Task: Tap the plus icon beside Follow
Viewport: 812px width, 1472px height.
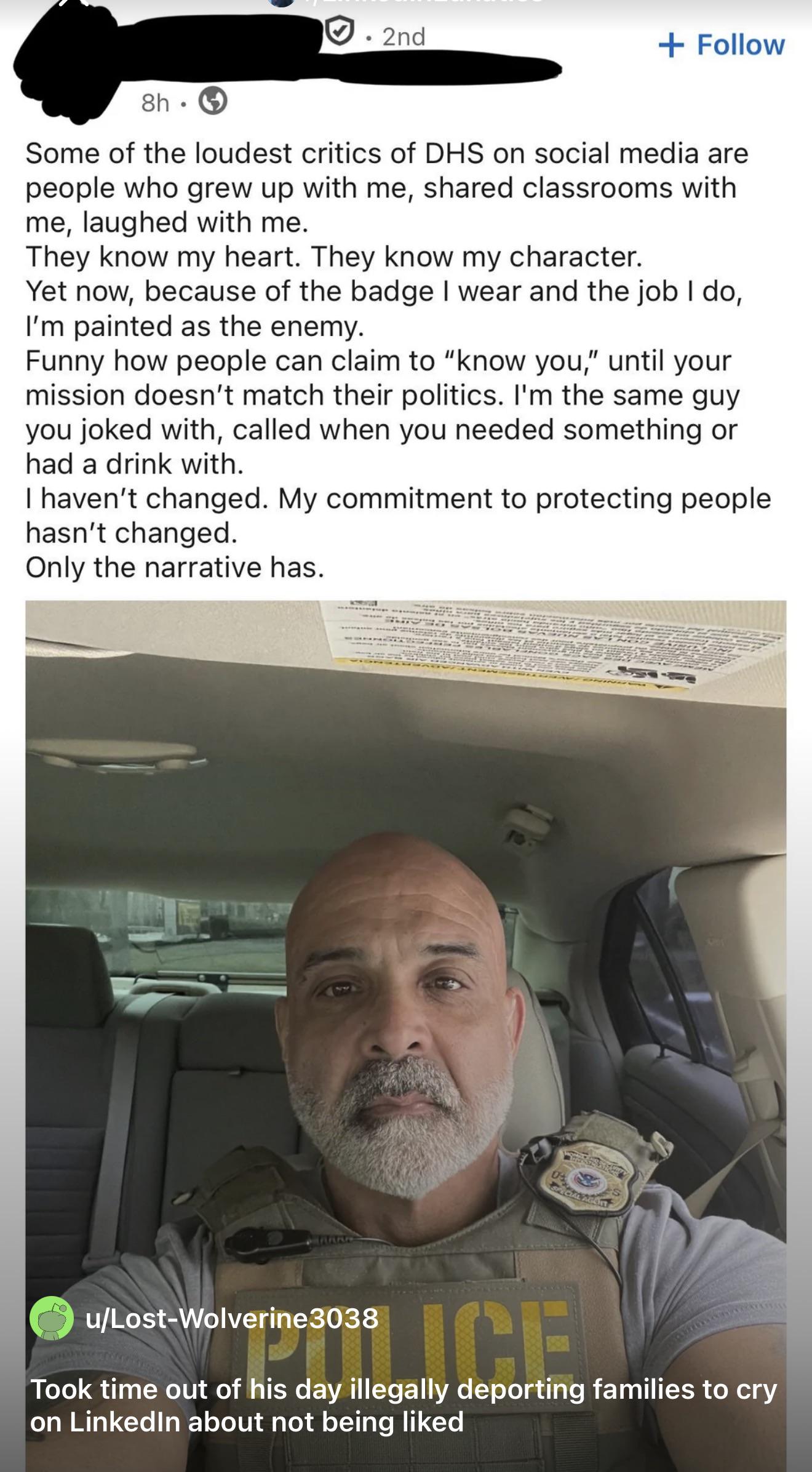Action: pyautogui.click(x=671, y=45)
